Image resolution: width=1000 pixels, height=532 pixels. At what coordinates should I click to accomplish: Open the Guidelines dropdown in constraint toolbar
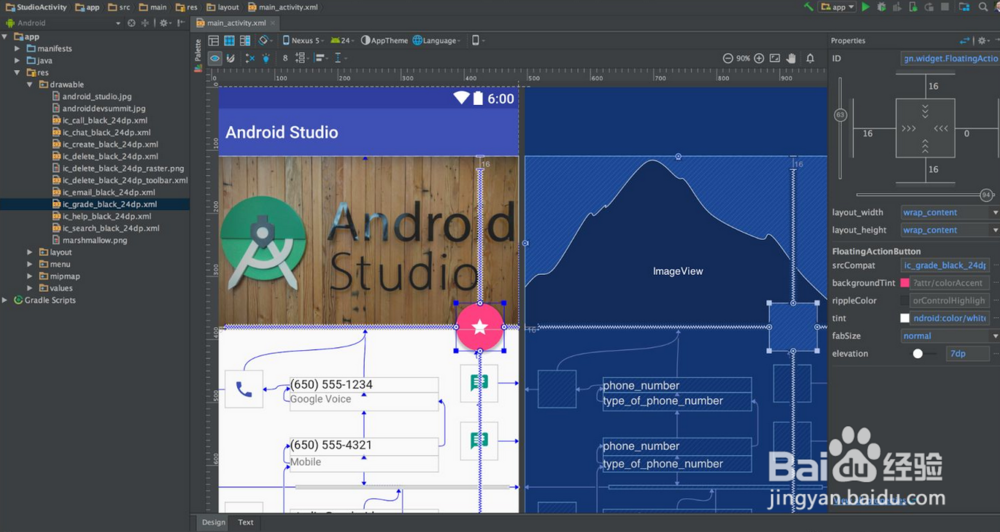tap(341, 58)
